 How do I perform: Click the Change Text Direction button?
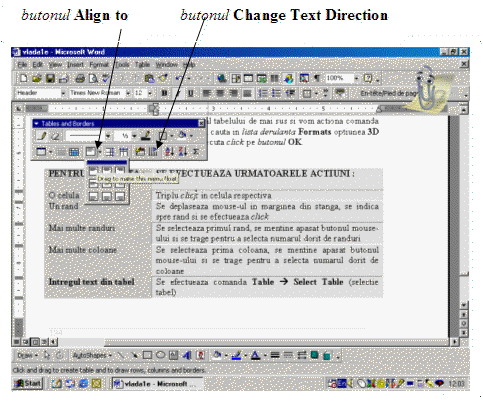(153, 152)
